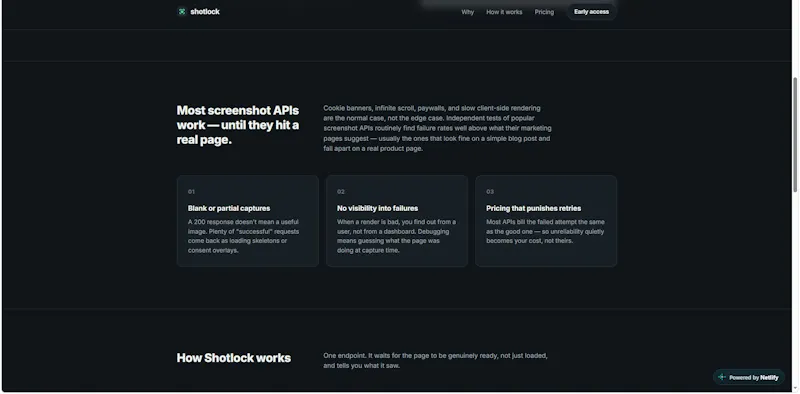Viewport: 800px width, 394px height.
Task: Click the Powered by Netlify badge
Action: [x=748, y=377]
